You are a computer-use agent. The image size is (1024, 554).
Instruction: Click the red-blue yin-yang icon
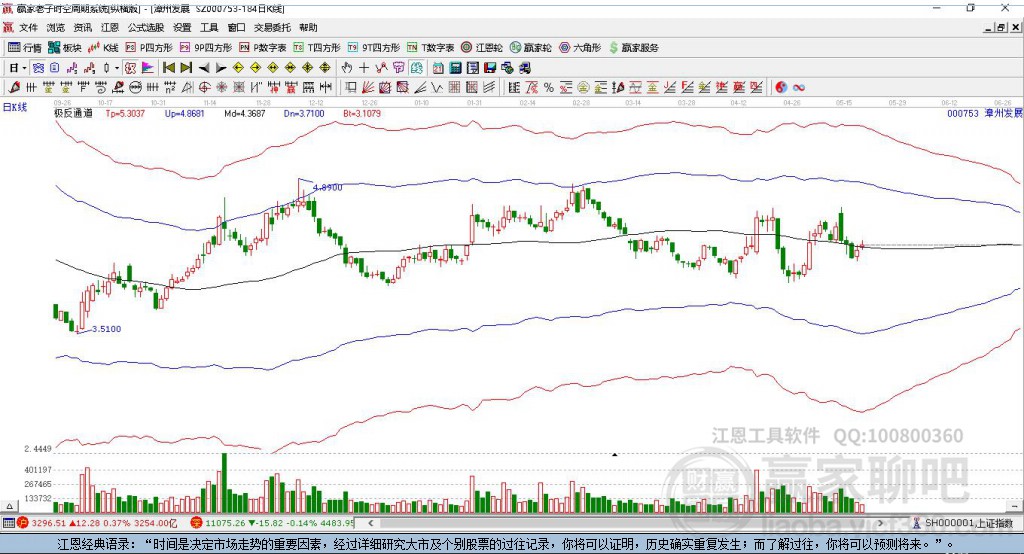coord(780,88)
